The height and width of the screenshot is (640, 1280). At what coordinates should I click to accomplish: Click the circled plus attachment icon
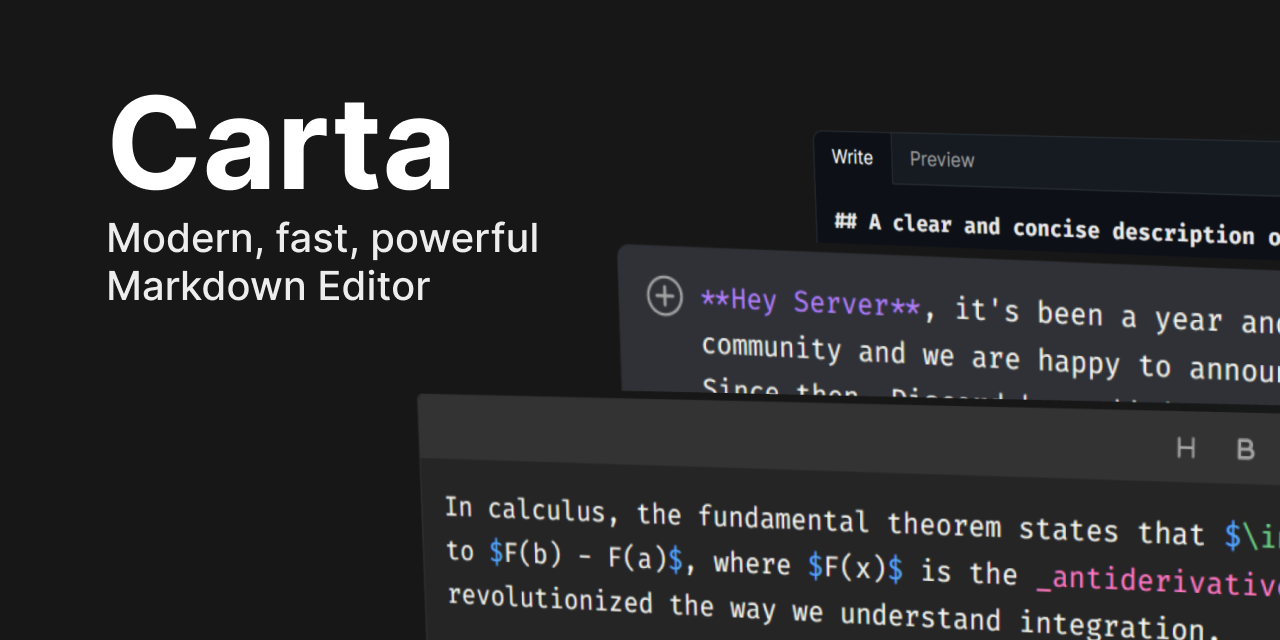click(665, 297)
